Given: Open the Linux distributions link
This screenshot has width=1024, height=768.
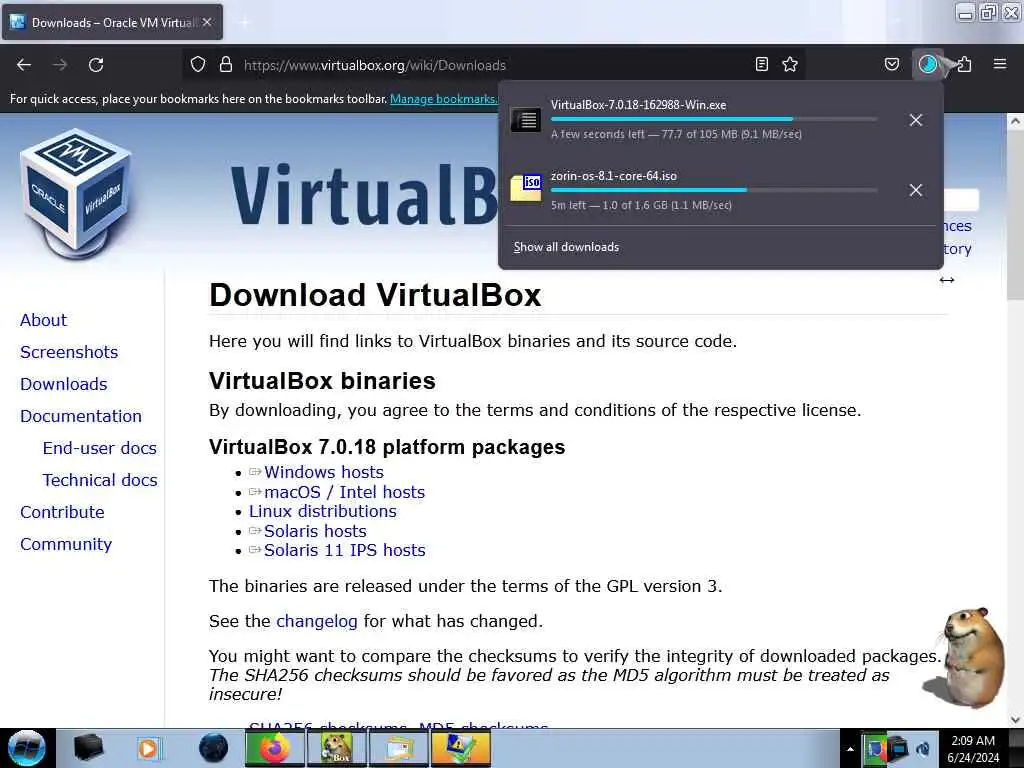Looking at the screenshot, I should (x=323, y=511).
